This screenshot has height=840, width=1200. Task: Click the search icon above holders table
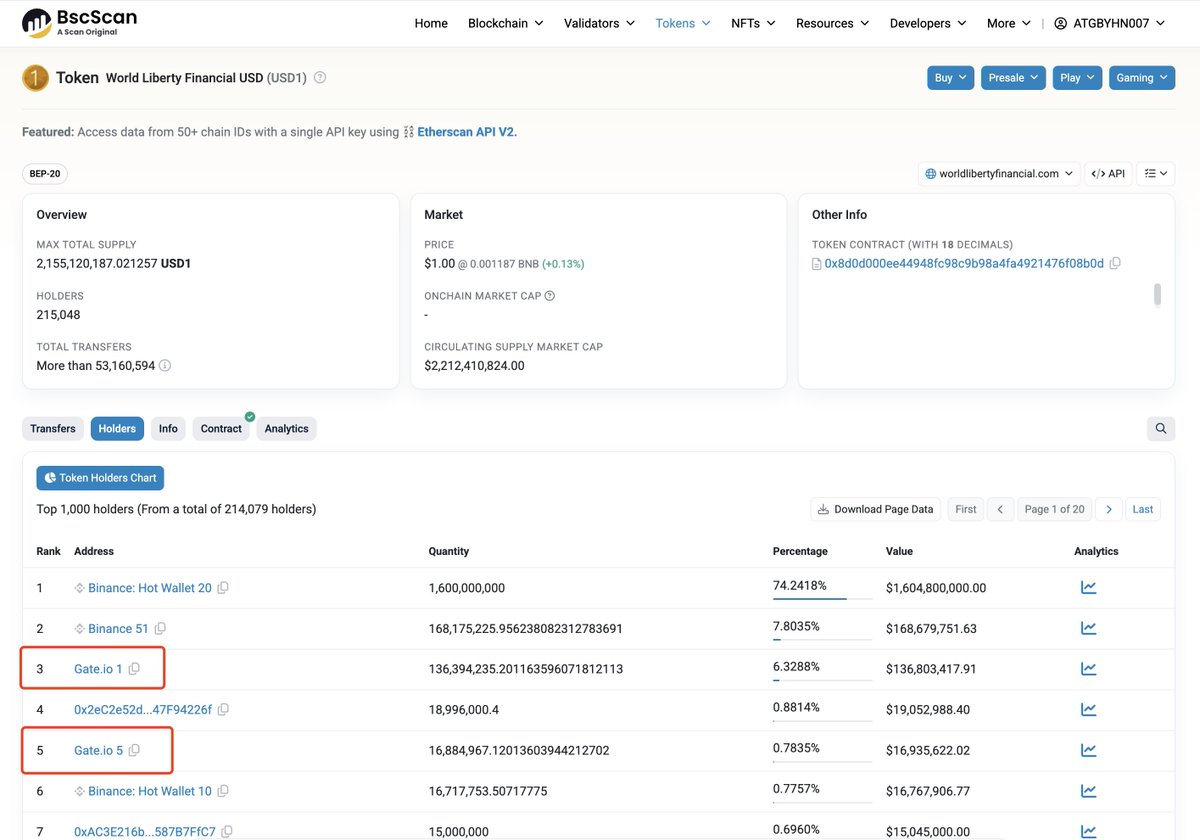[1161, 428]
